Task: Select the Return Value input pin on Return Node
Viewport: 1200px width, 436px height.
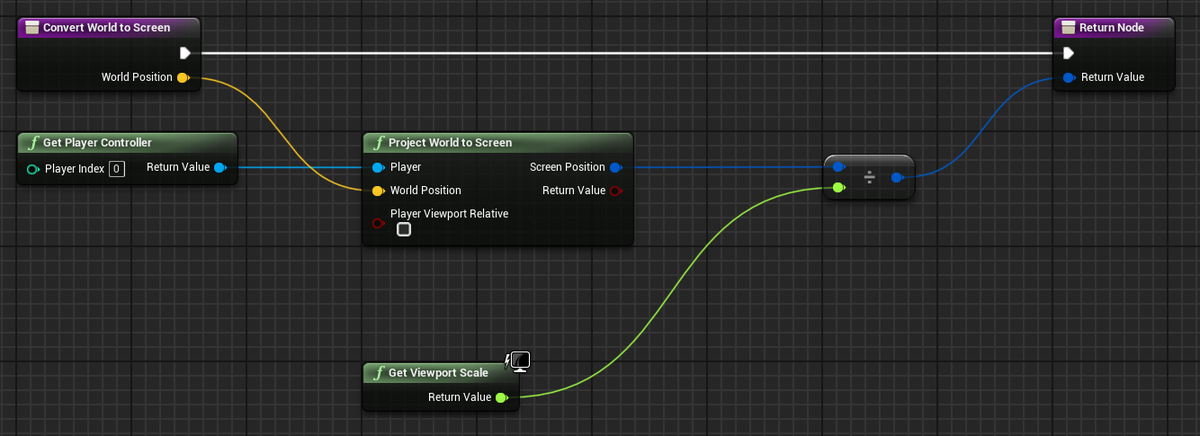Action: pos(1069,77)
